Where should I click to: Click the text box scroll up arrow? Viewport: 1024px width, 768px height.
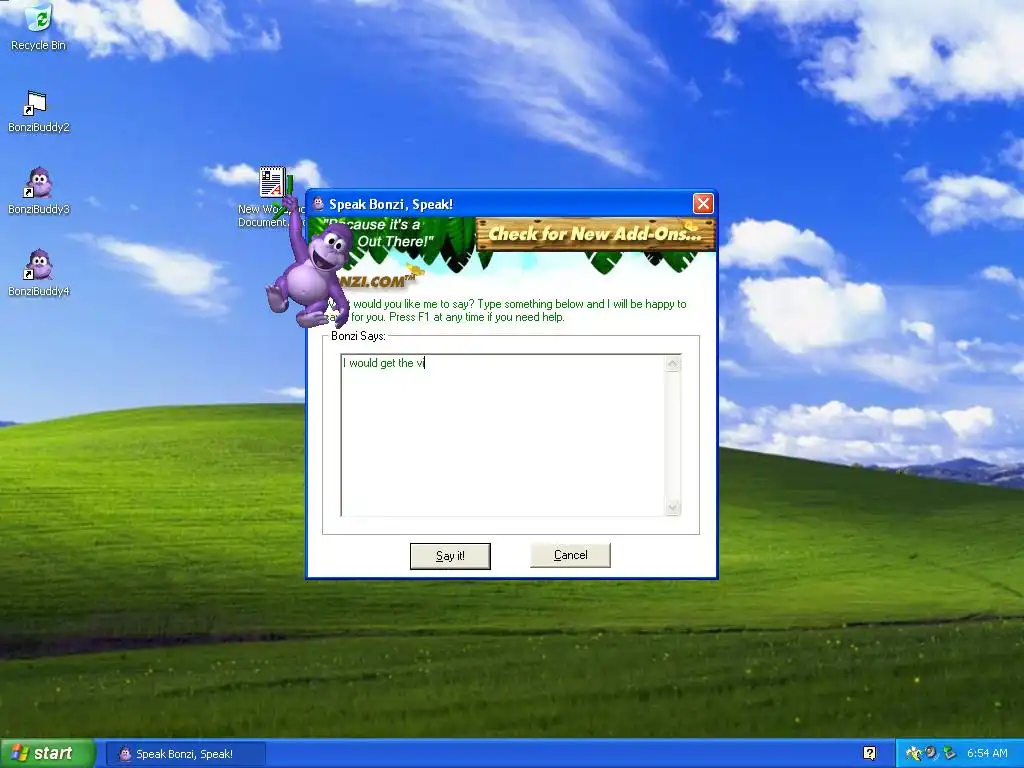(673, 363)
